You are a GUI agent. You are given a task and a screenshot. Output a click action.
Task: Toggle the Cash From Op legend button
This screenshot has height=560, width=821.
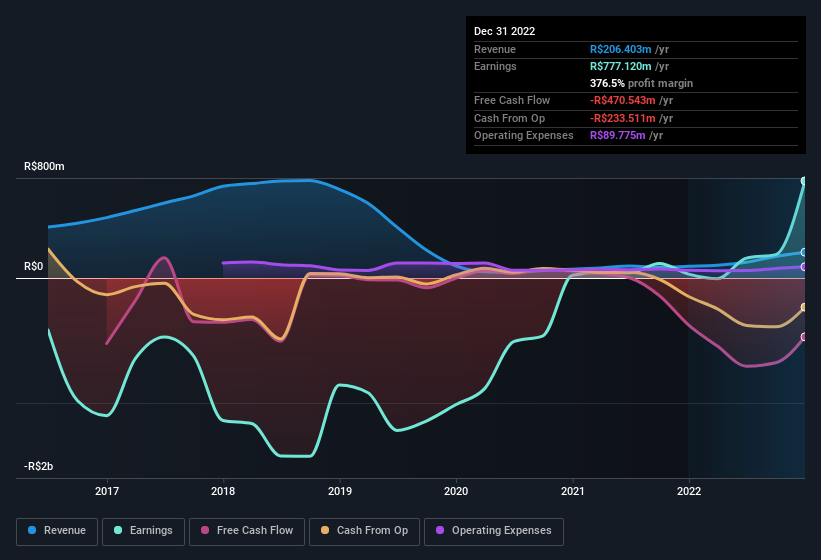pos(364,531)
